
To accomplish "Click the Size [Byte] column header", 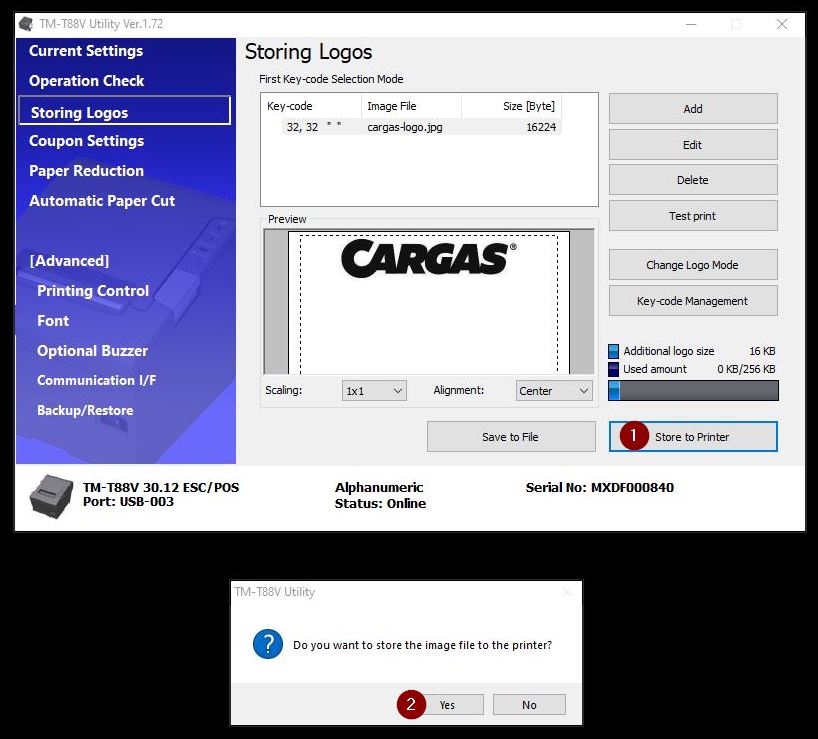I will (511, 106).
